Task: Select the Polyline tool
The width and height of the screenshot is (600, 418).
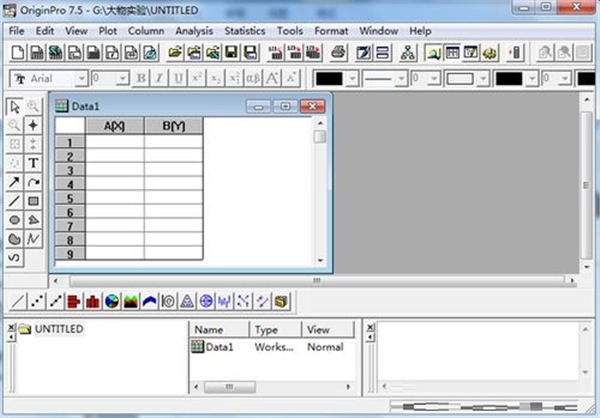Action: pos(33,239)
